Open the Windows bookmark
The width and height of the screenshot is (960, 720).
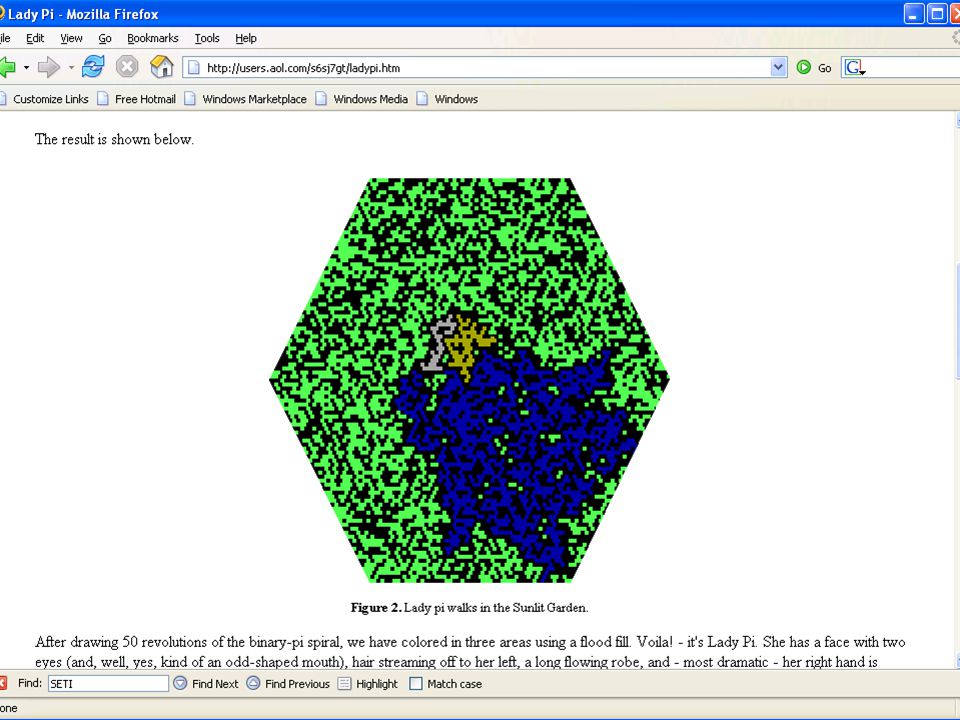447,99
